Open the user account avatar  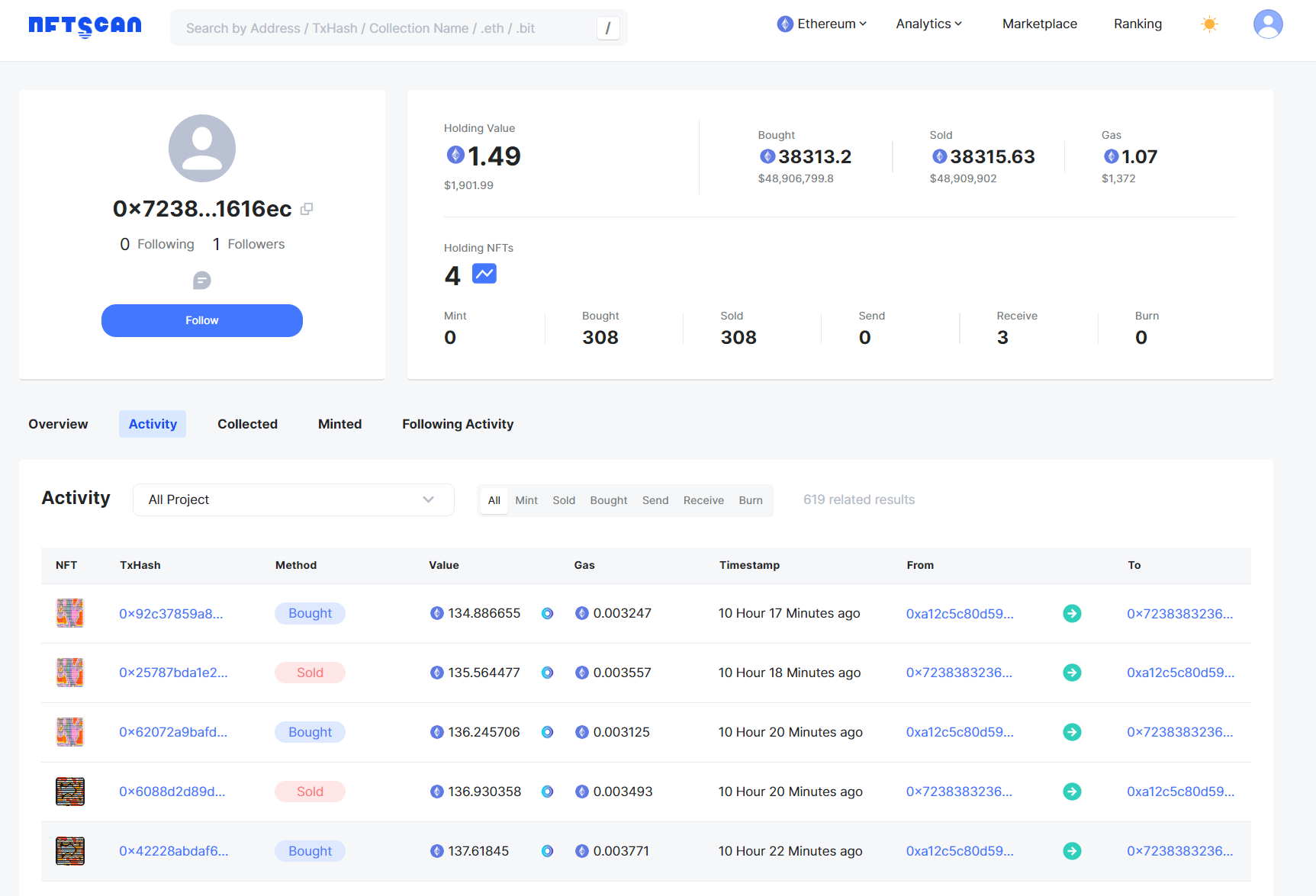1267,24
